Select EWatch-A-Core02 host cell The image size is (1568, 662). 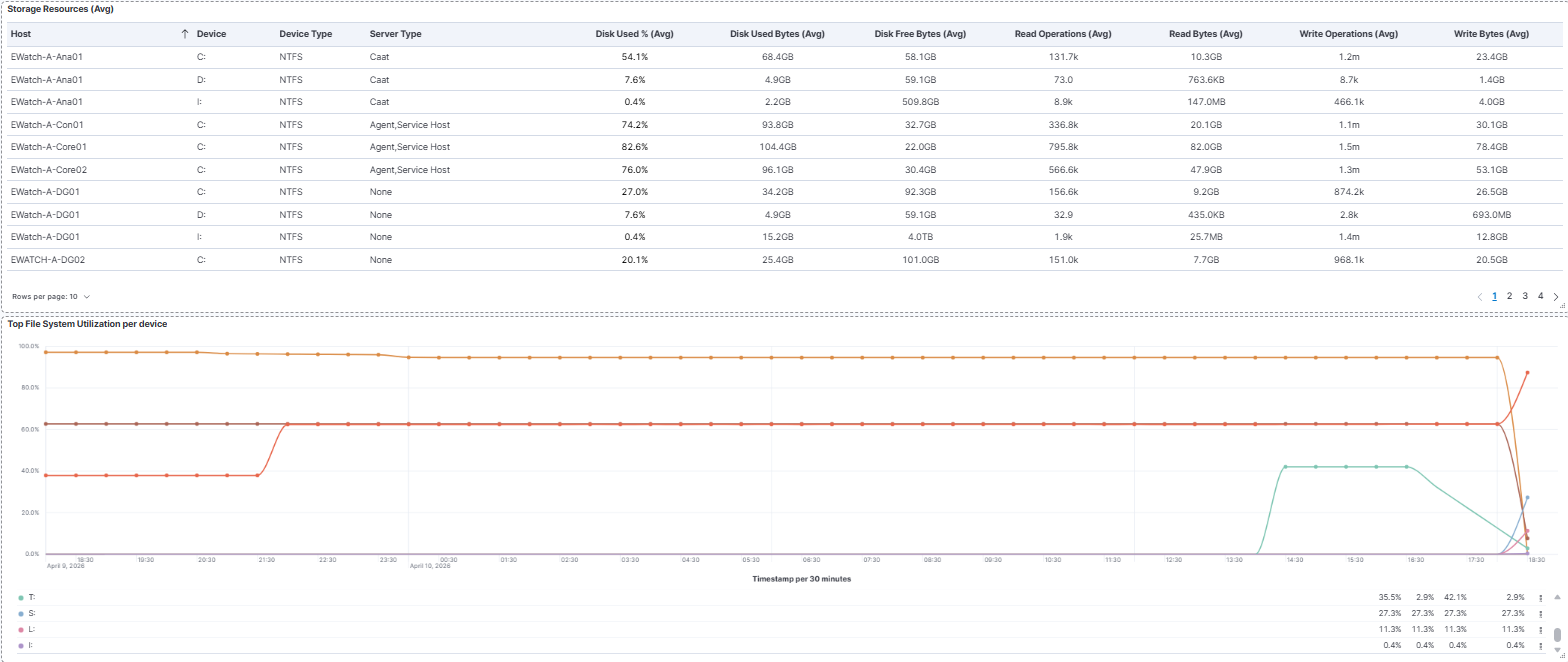tap(49, 170)
